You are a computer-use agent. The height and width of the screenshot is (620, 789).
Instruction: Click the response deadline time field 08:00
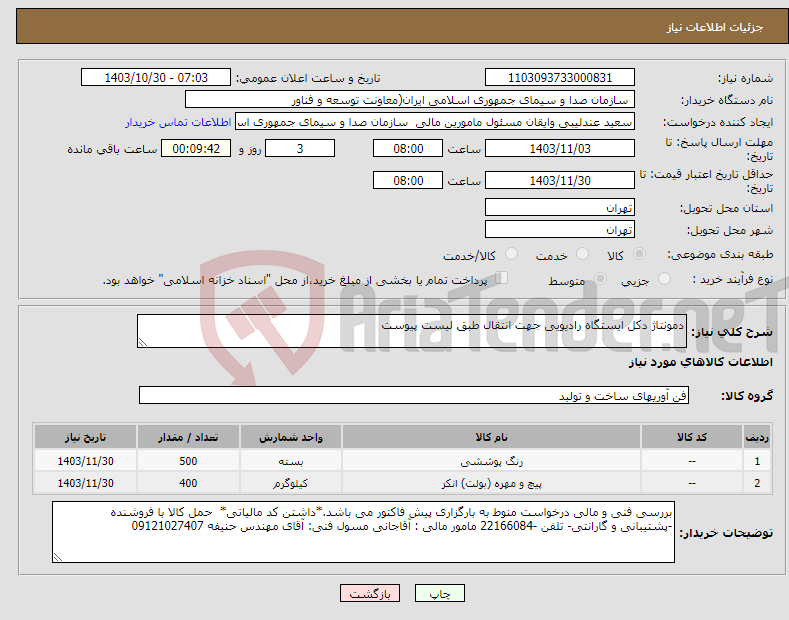408,149
